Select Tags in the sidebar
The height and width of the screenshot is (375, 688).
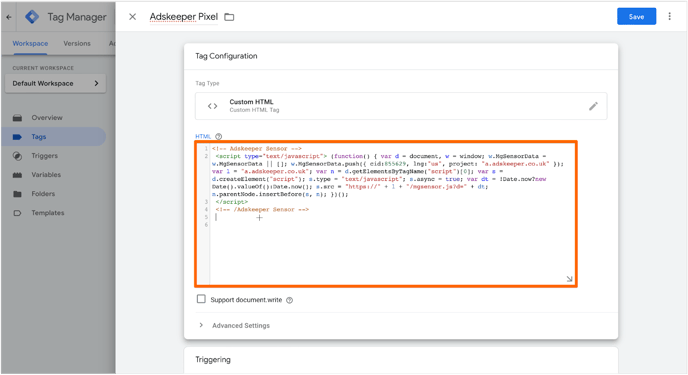tap(53, 137)
